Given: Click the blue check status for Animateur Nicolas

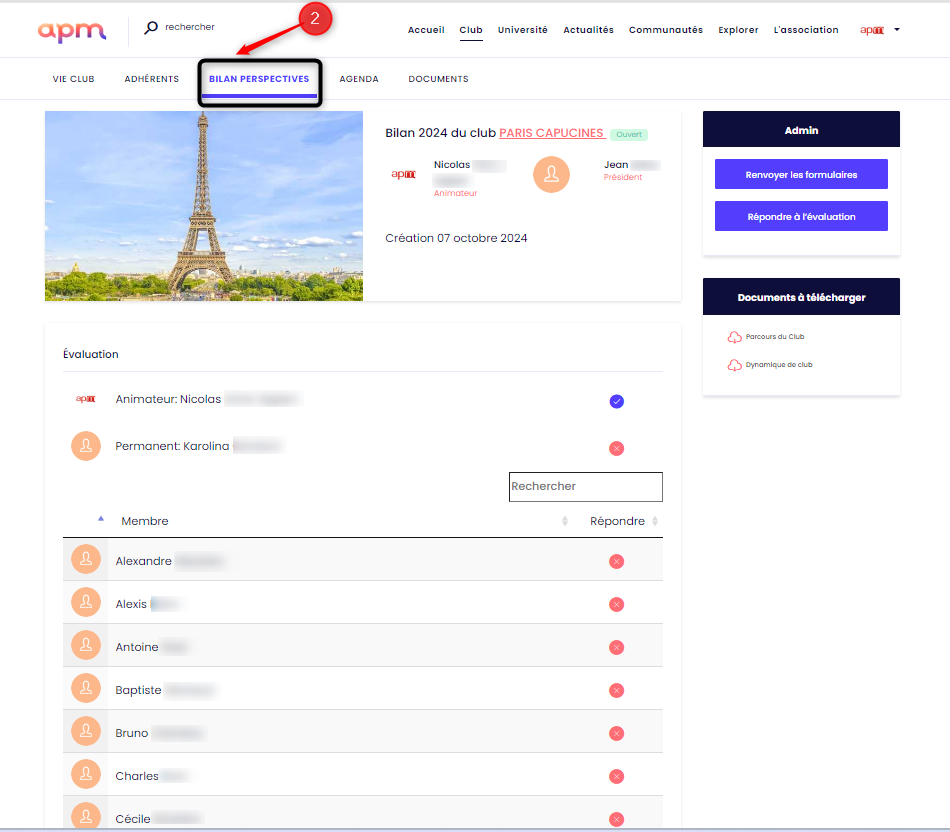Looking at the screenshot, I should coord(617,401).
